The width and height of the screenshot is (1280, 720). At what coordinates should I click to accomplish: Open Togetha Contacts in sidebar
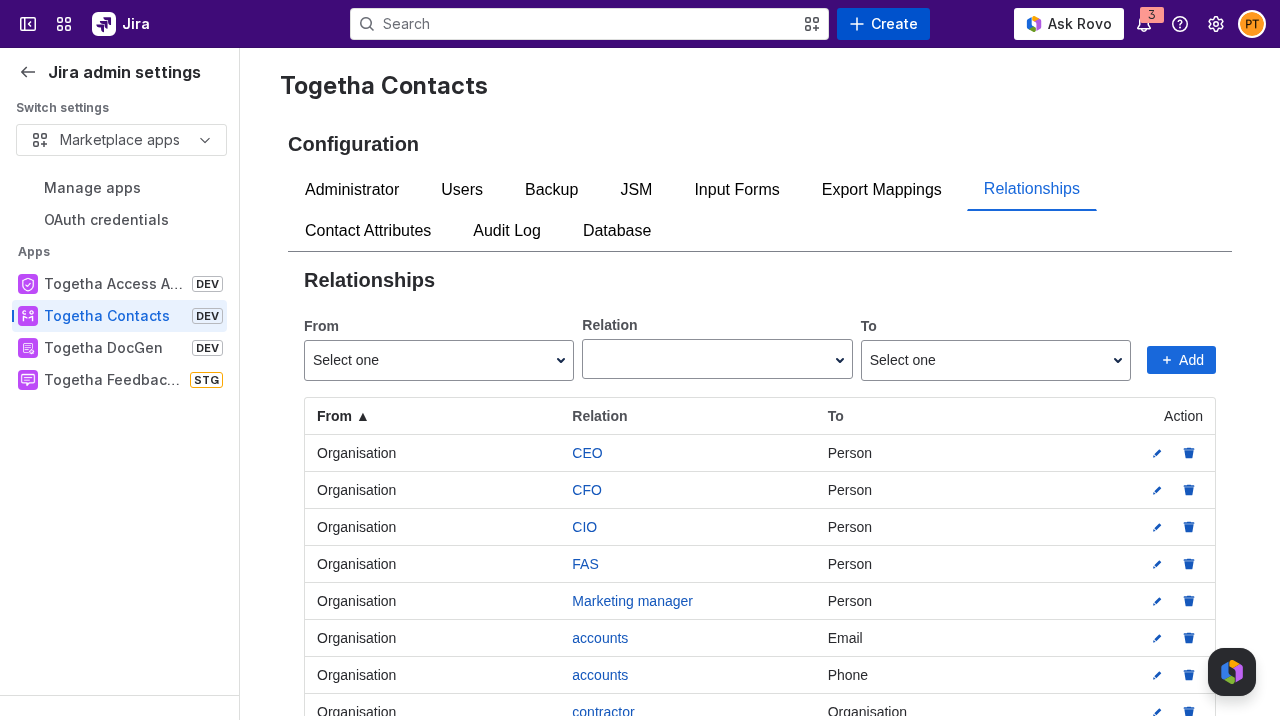coord(120,316)
